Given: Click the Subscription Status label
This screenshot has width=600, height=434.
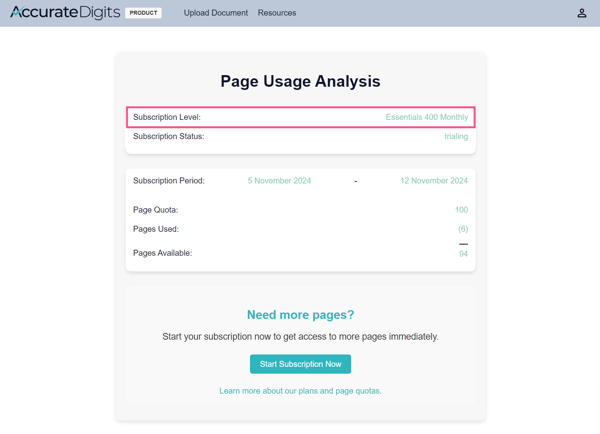Looking at the screenshot, I should (x=169, y=136).
